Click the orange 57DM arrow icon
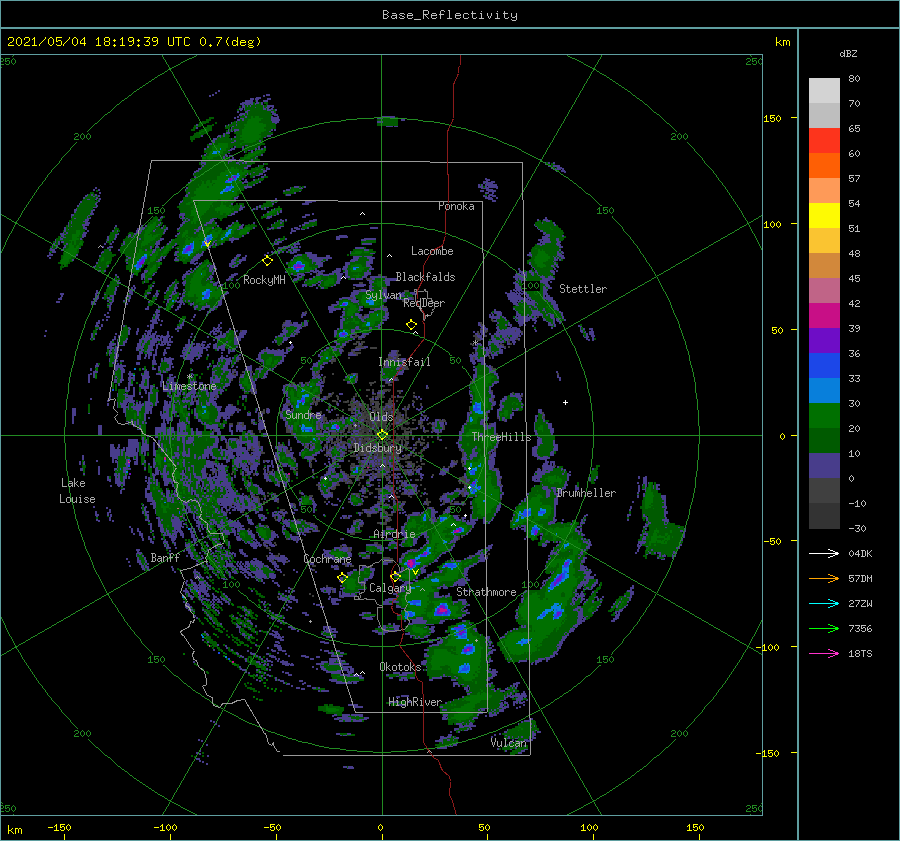Viewport: 900px width, 841px height. 824,579
